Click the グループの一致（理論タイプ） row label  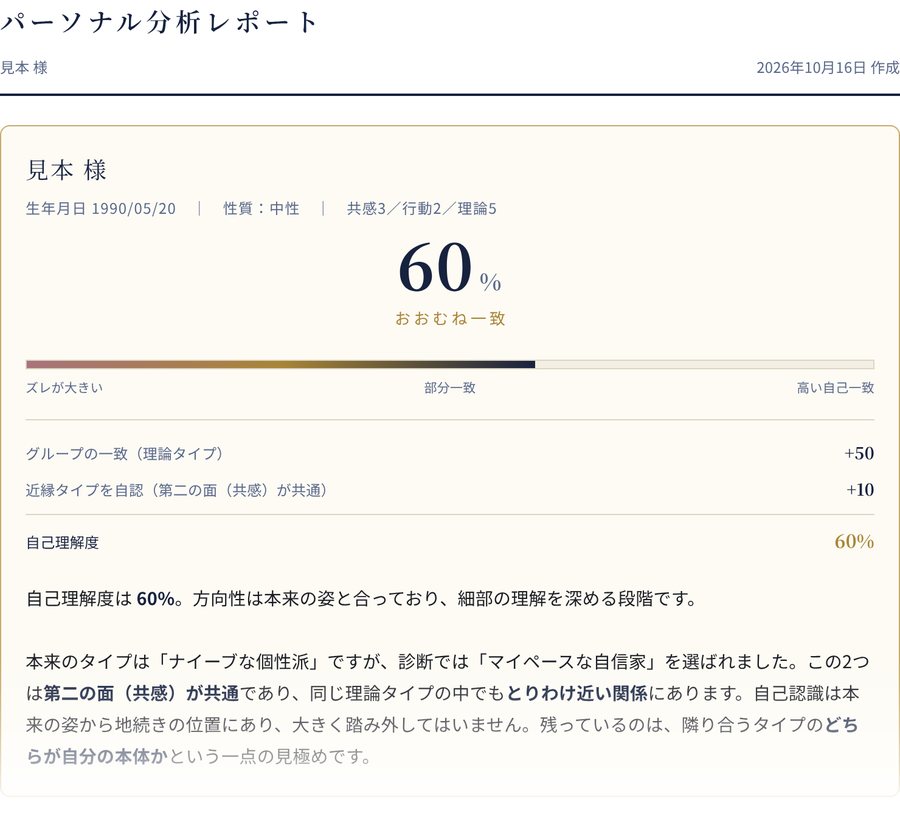point(125,453)
